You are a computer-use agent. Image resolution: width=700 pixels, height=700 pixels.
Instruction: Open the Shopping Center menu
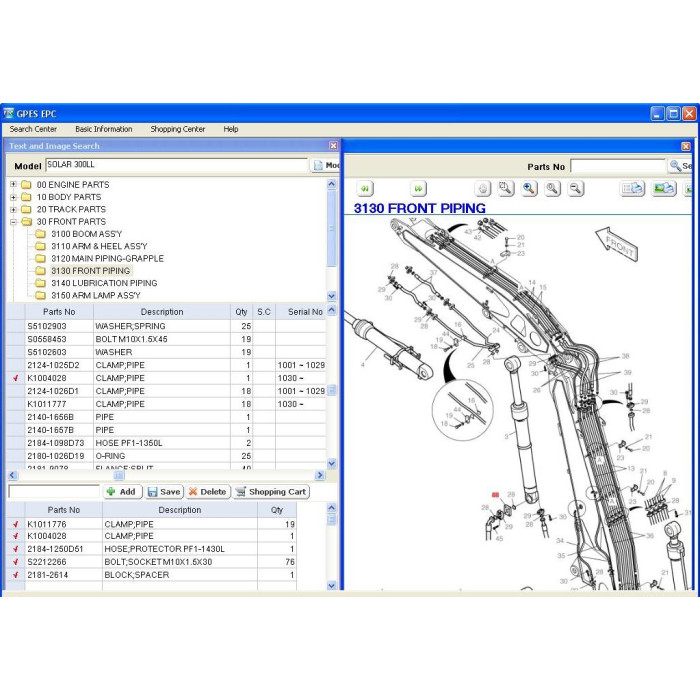(178, 129)
